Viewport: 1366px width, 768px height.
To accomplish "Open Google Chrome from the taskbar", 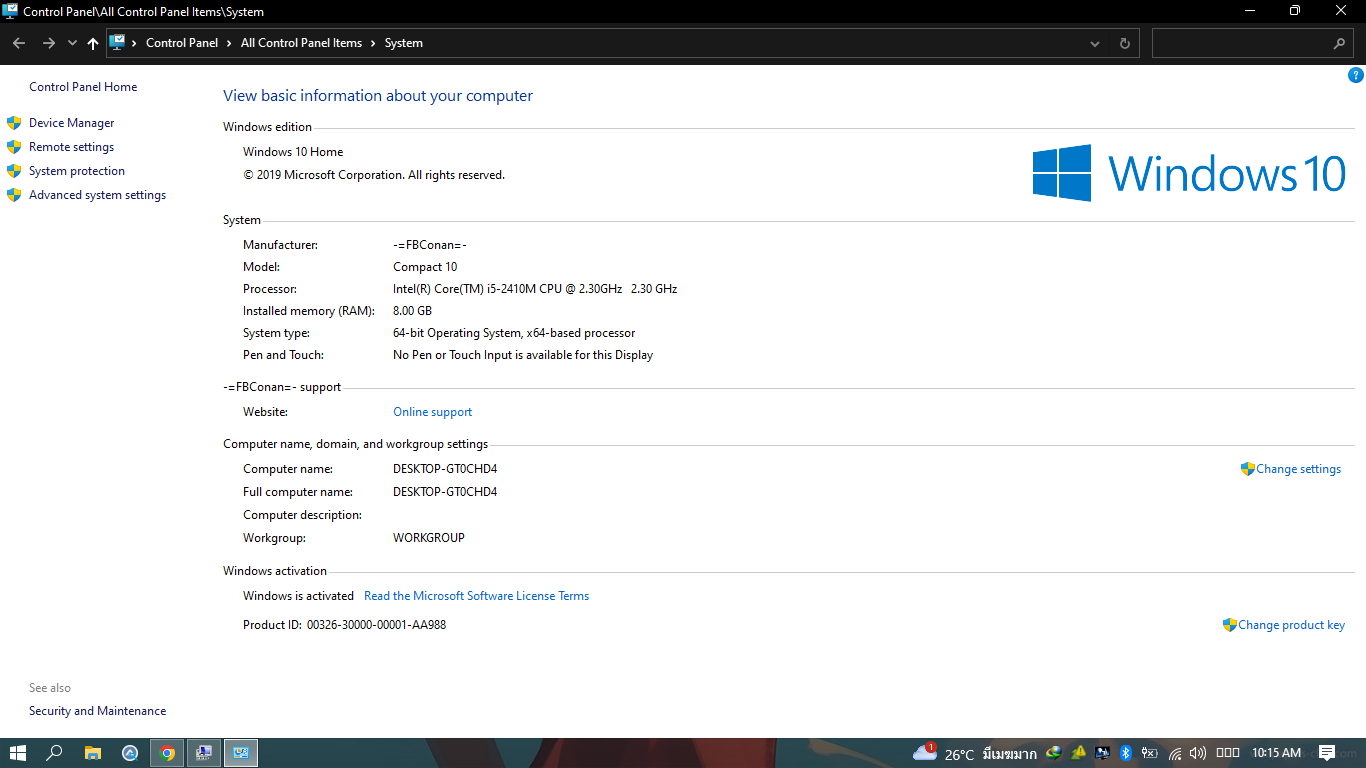I will 167,753.
